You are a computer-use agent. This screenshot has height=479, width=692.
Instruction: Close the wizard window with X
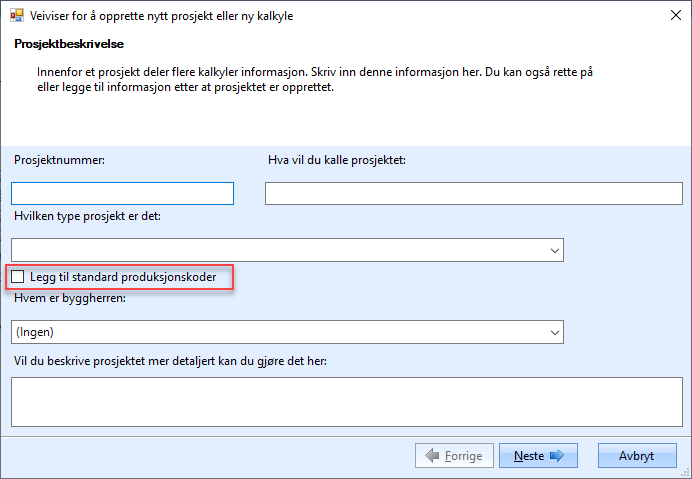point(669,17)
